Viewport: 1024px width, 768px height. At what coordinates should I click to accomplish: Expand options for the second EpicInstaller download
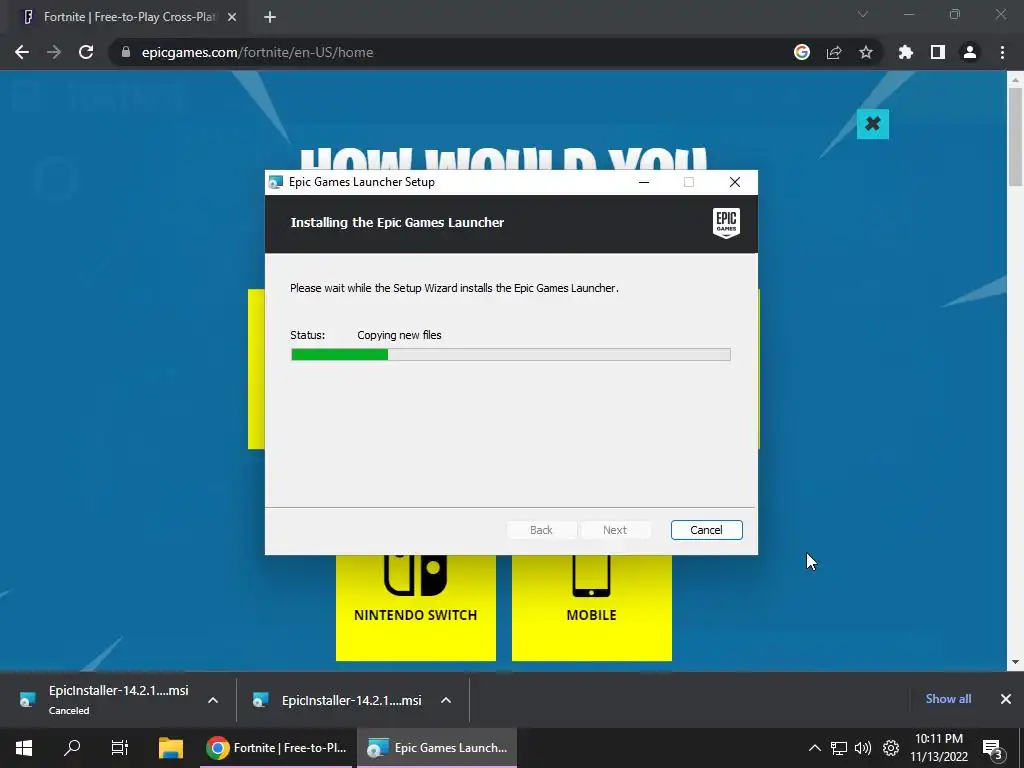446,700
